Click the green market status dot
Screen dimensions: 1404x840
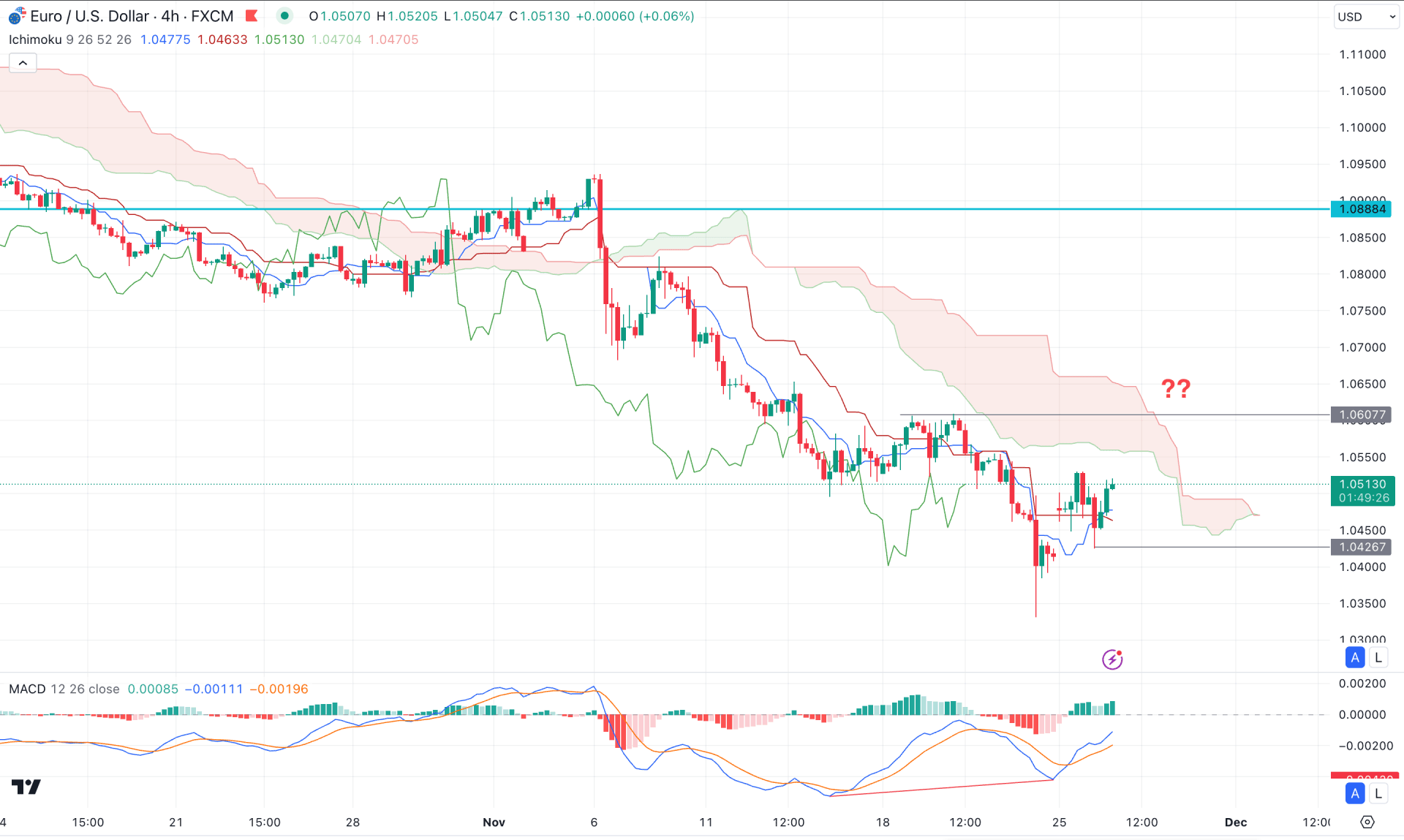click(284, 15)
